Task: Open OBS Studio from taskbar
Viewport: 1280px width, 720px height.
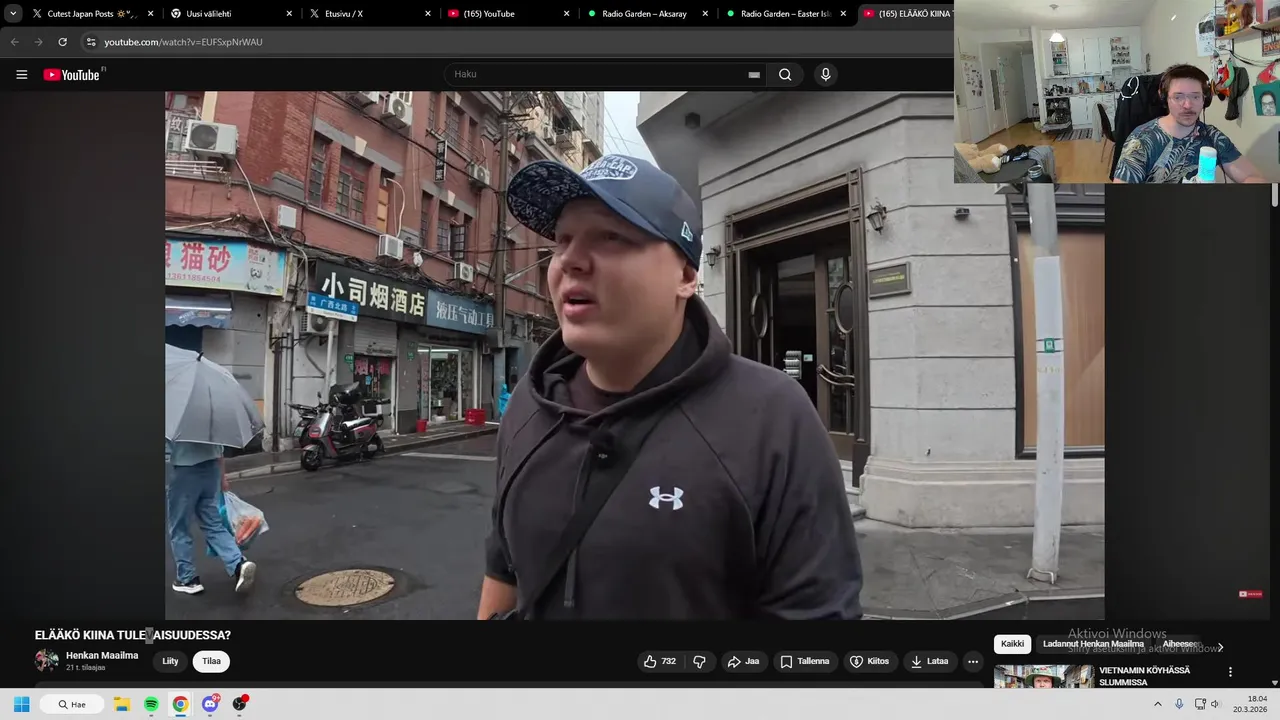Action: coord(239,704)
